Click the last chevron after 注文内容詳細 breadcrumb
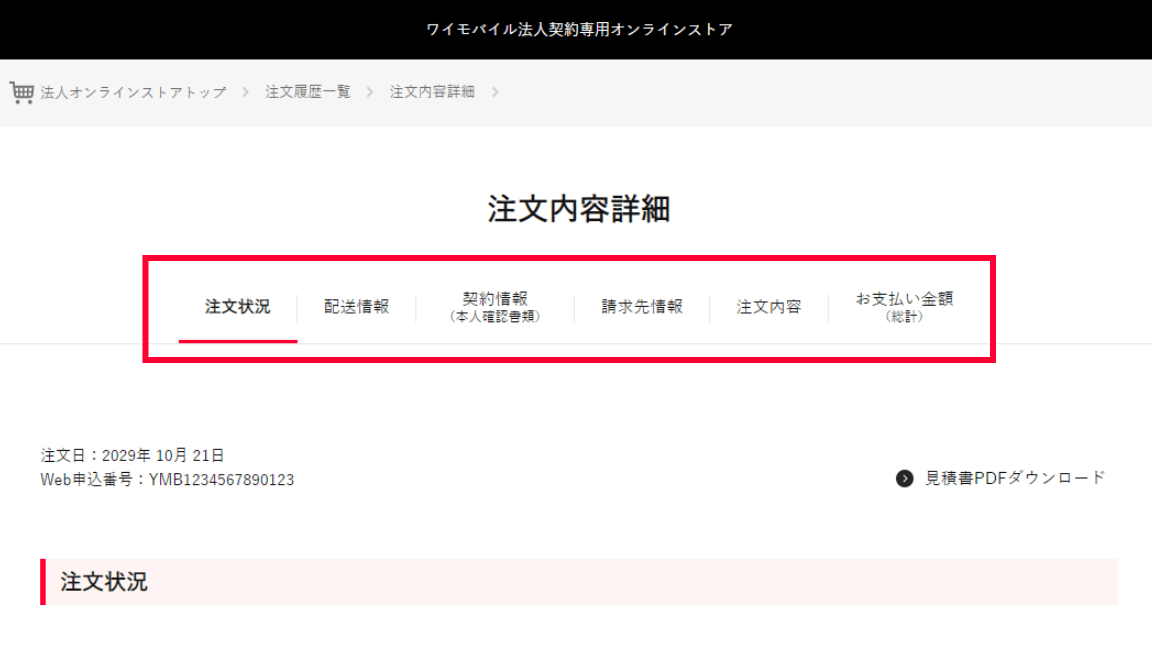Viewport: 1152px width, 648px height. [495, 92]
